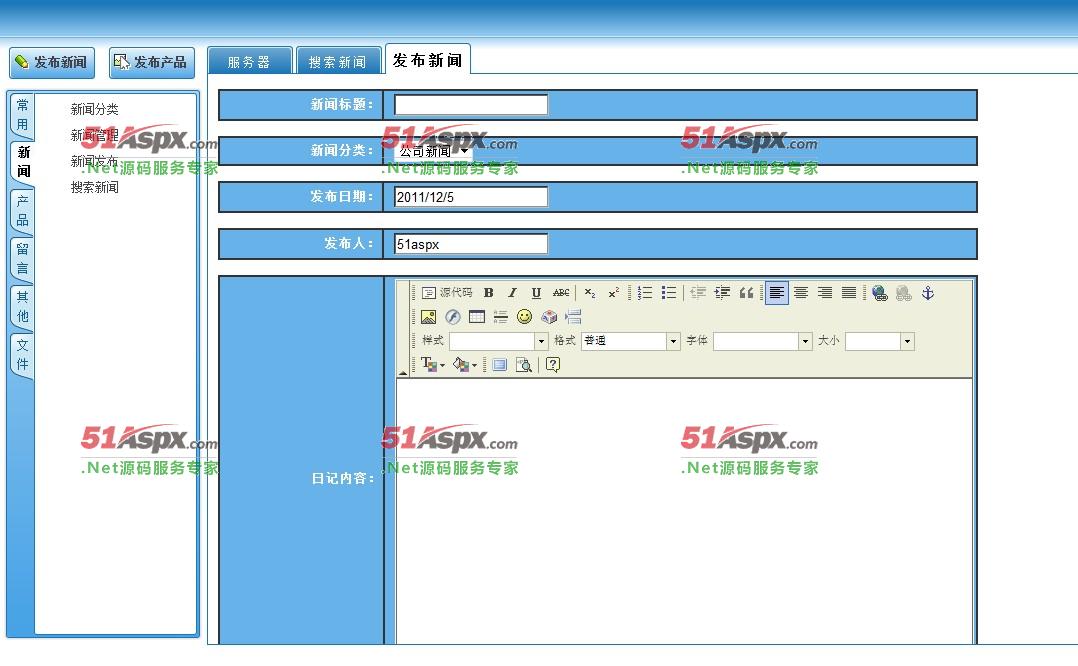Open the 新闻 sidebar tab

pos(23,162)
